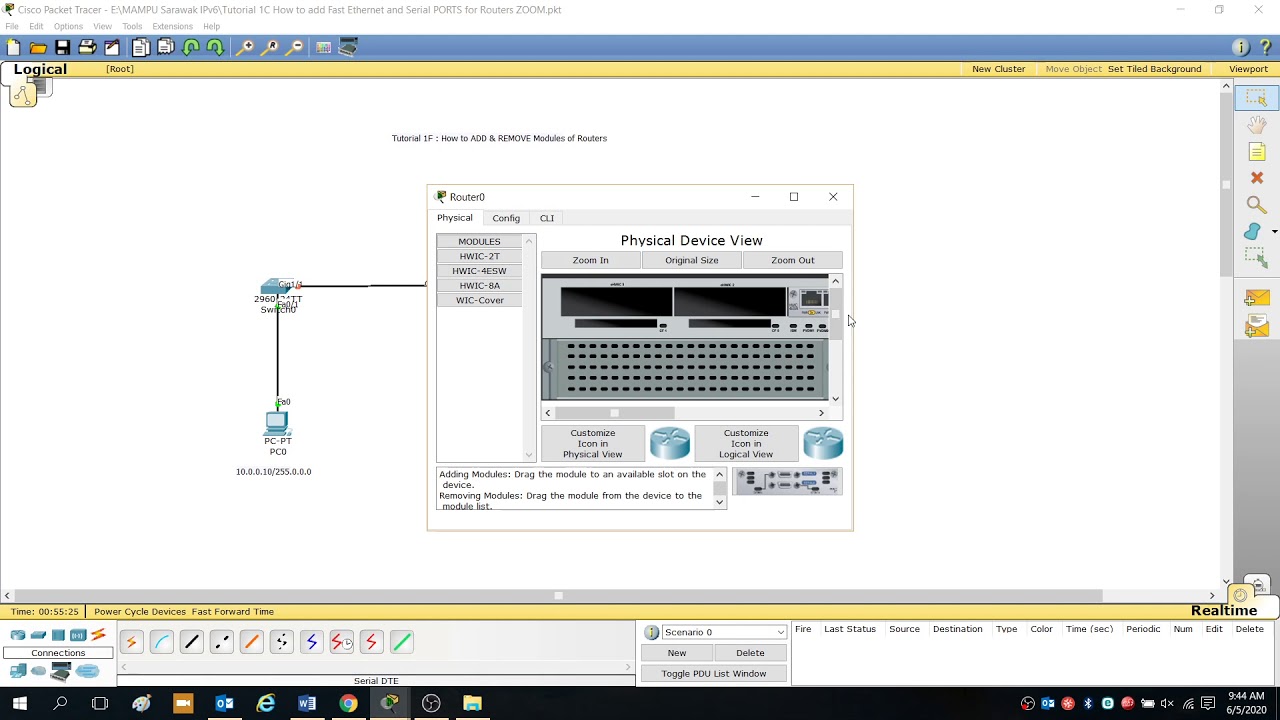The width and height of the screenshot is (1280, 720).
Task: Choose automatic connection type lightning icon
Action: [131, 642]
